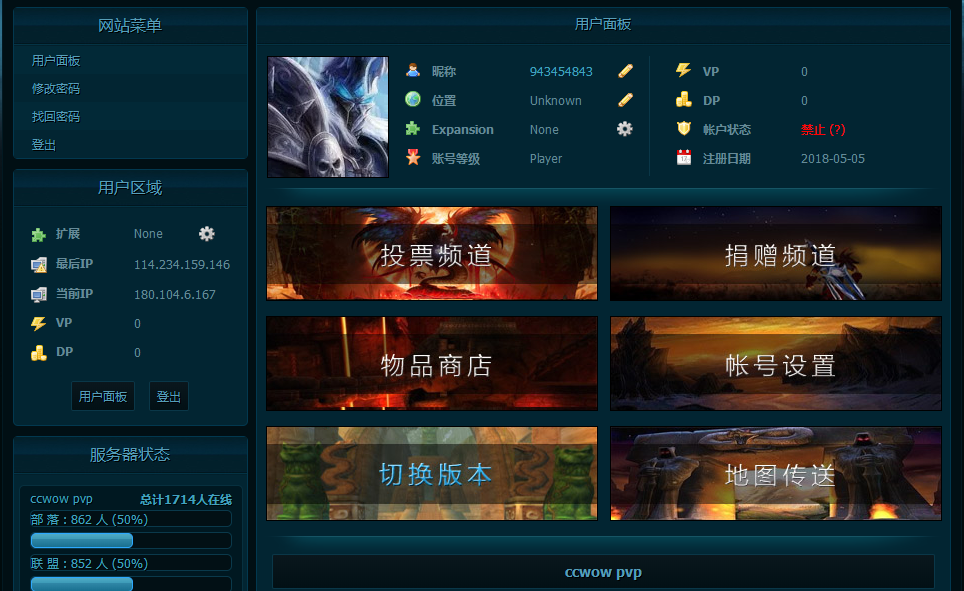
Task: Click the calendar registration date icon
Action: pyautogui.click(x=684, y=158)
